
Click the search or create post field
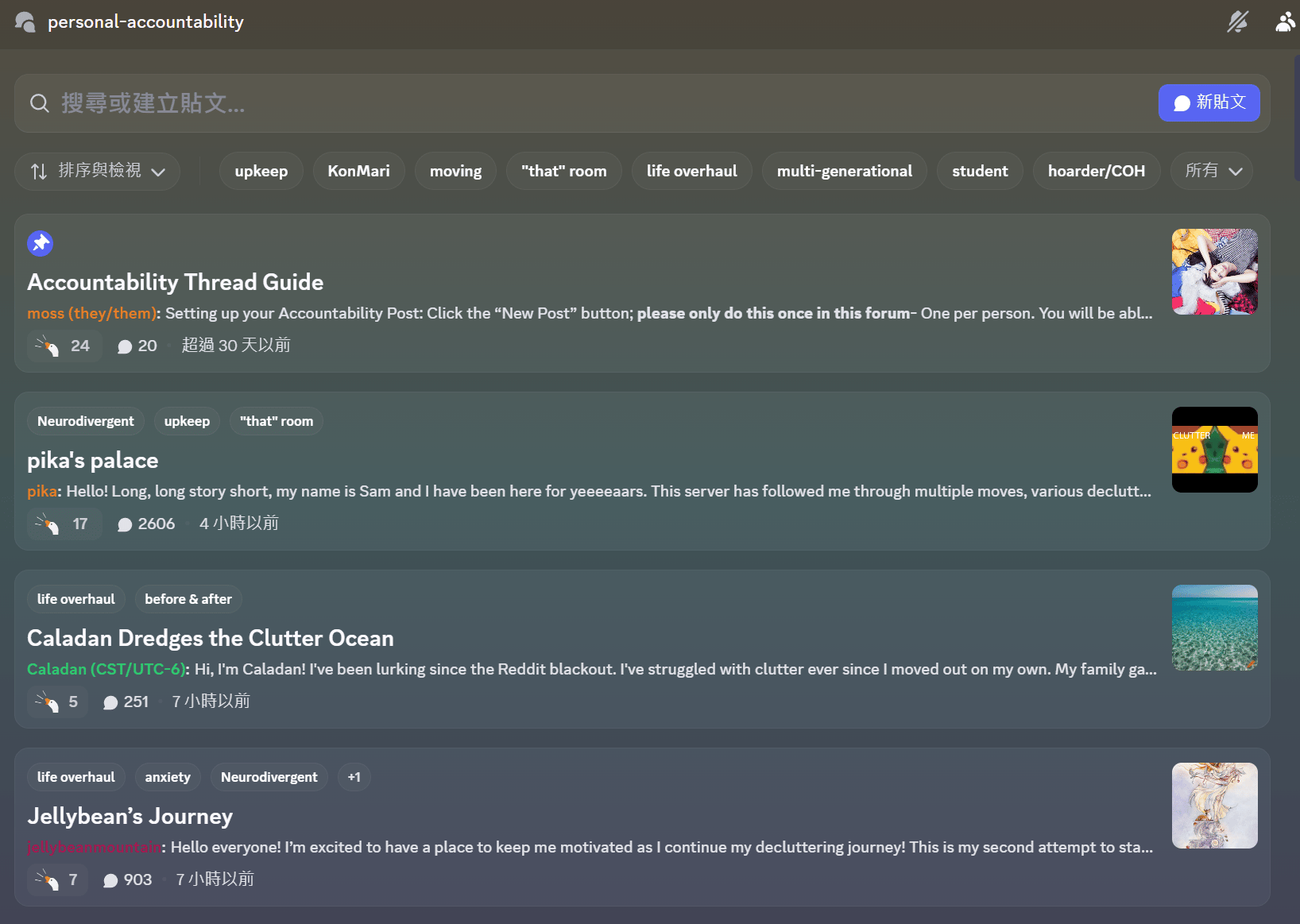click(556, 103)
